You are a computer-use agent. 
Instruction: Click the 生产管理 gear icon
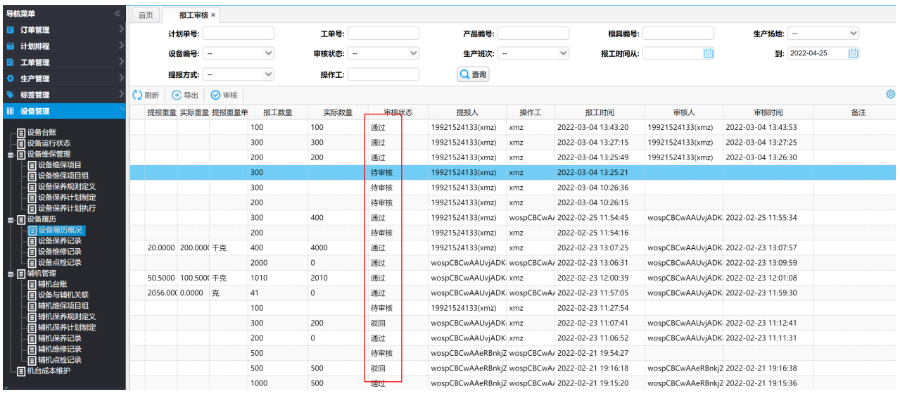pyautogui.click(x=10, y=78)
